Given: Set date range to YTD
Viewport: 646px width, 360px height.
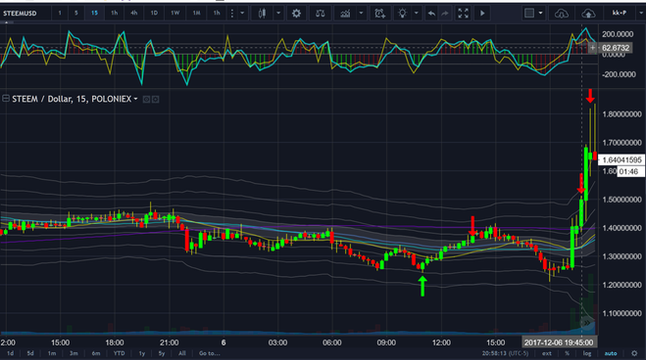Looking at the screenshot, I should pos(119,353).
